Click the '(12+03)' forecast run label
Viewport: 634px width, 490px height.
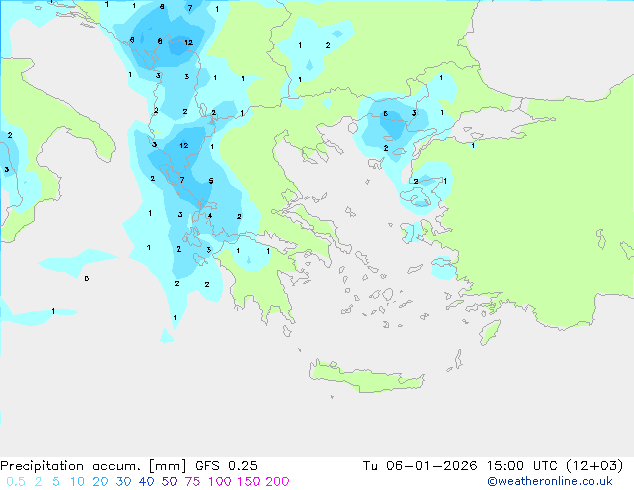click(x=595, y=466)
